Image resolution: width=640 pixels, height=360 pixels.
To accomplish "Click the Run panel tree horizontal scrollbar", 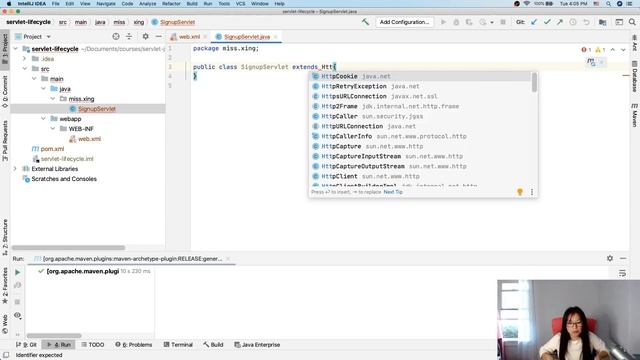I will point(54,336).
